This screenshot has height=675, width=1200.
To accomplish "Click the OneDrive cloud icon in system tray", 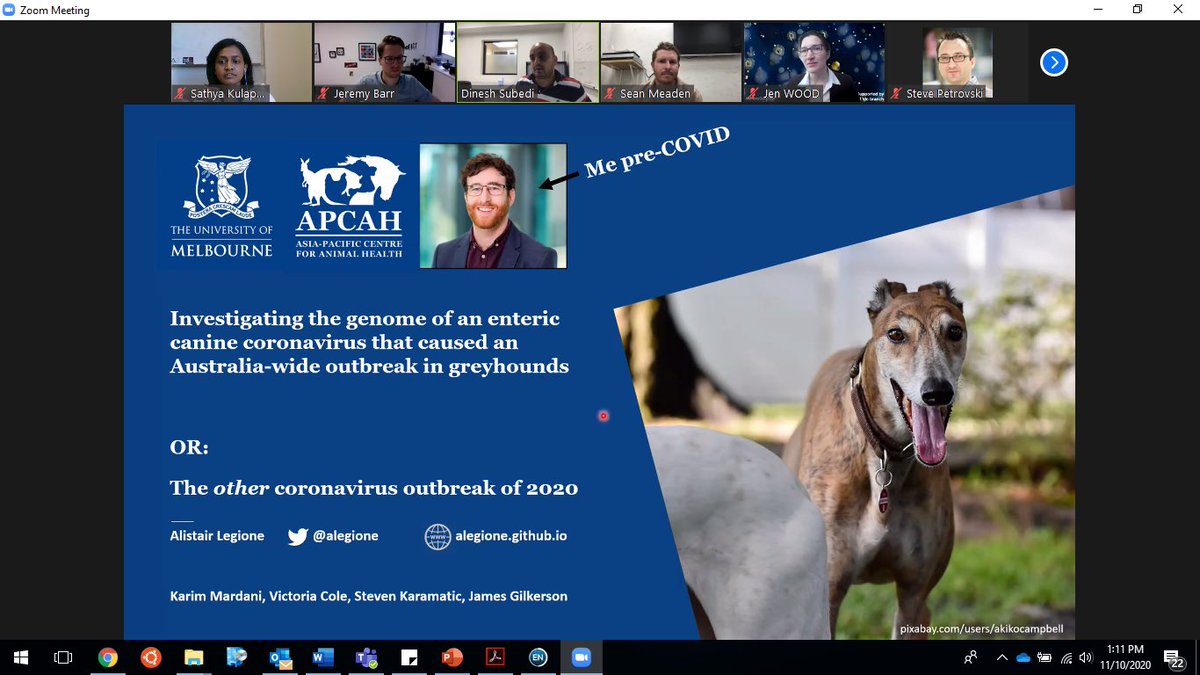I will (1021, 658).
